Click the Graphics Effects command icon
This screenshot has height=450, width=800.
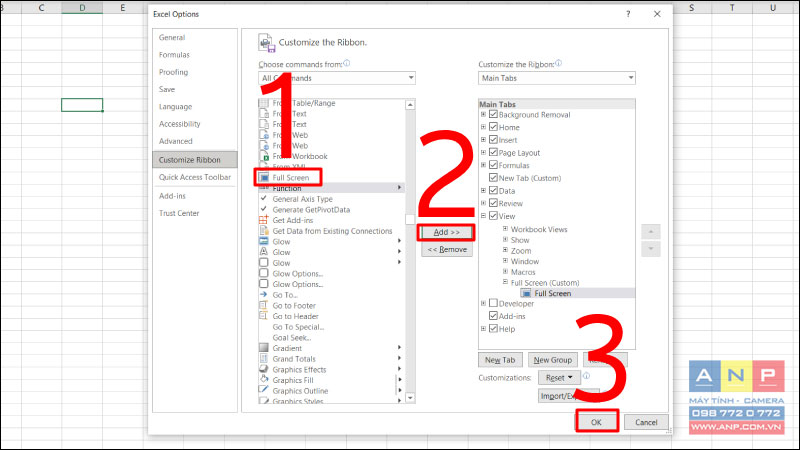pyautogui.click(x=263, y=369)
